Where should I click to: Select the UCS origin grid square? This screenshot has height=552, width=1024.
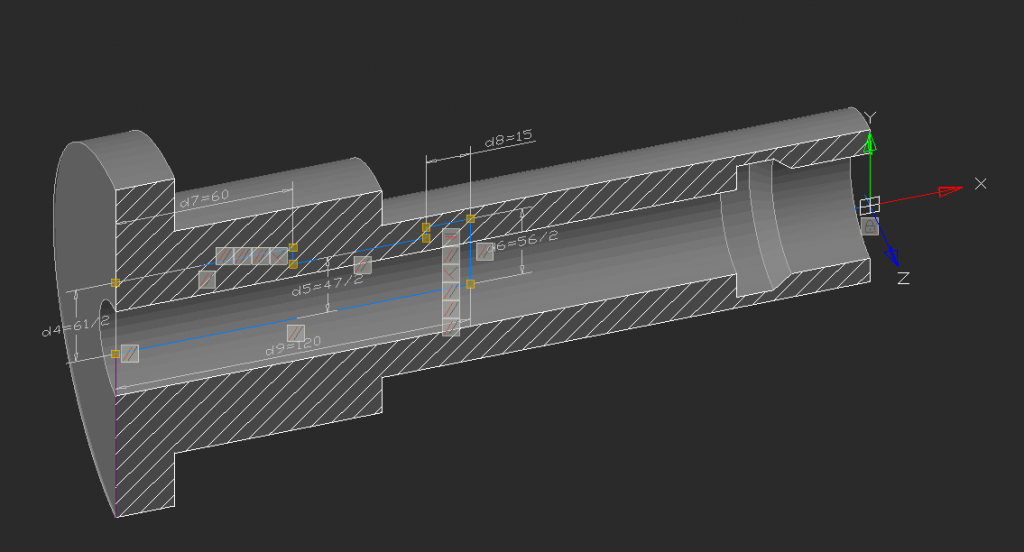[x=870, y=205]
